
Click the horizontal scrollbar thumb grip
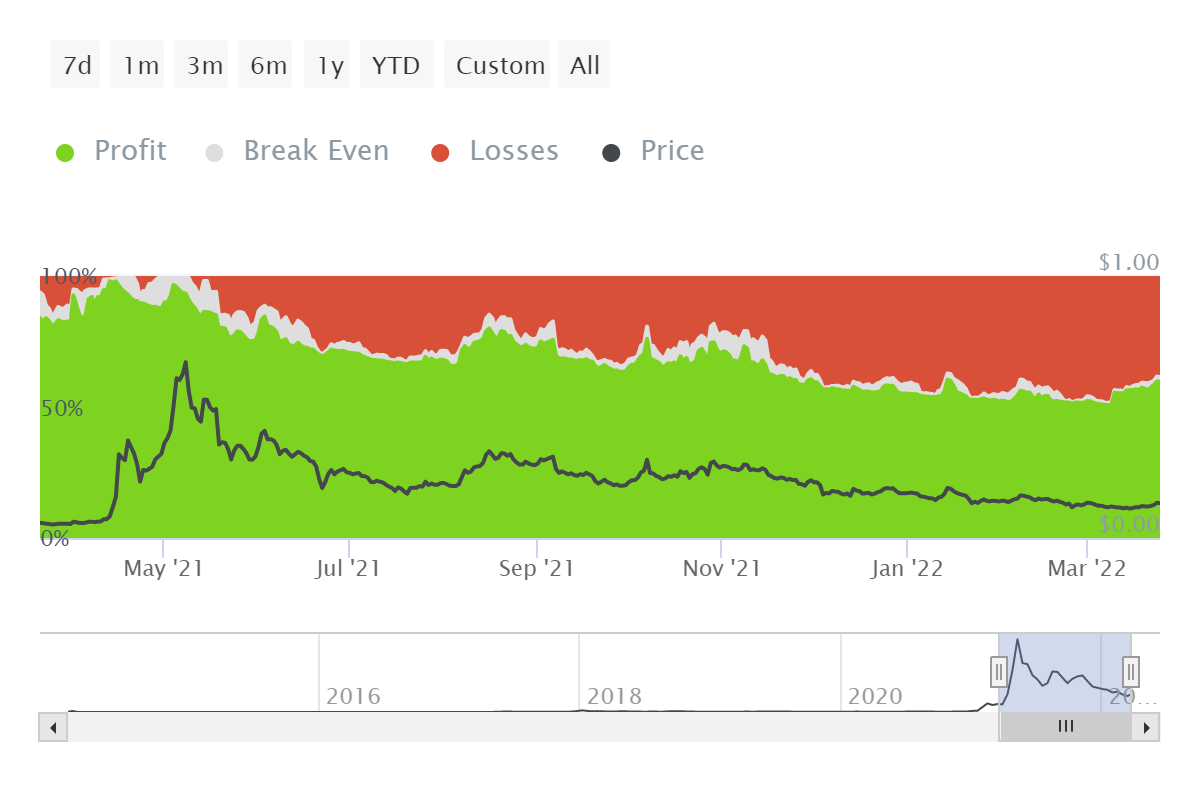[1066, 727]
